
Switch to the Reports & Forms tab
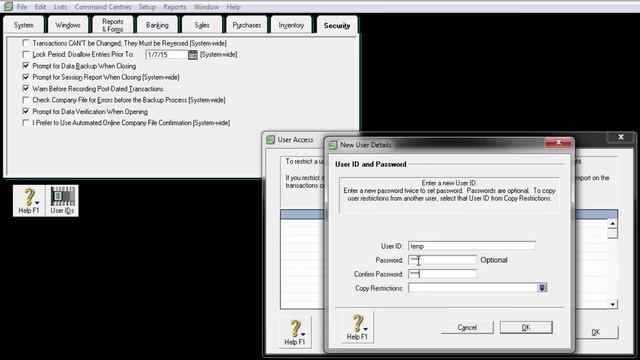[x=113, y=25]
